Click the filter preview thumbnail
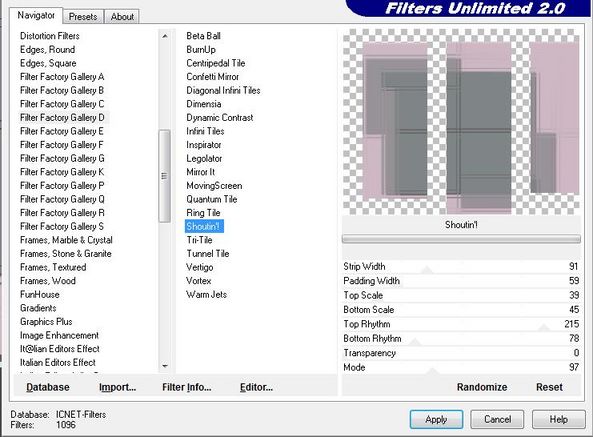This screenshot has width=593, height=437. [461, 121]
